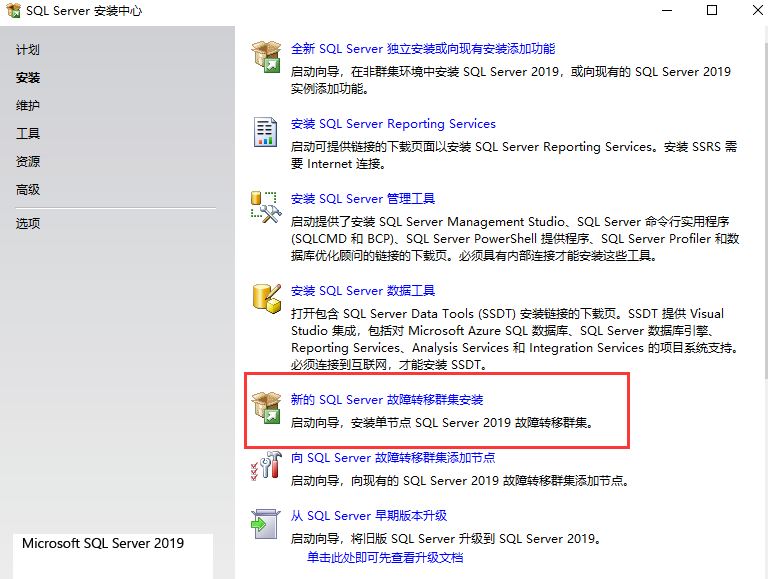
Task: Open the 工具 sidebar section
Action: [x=28, y=134]
